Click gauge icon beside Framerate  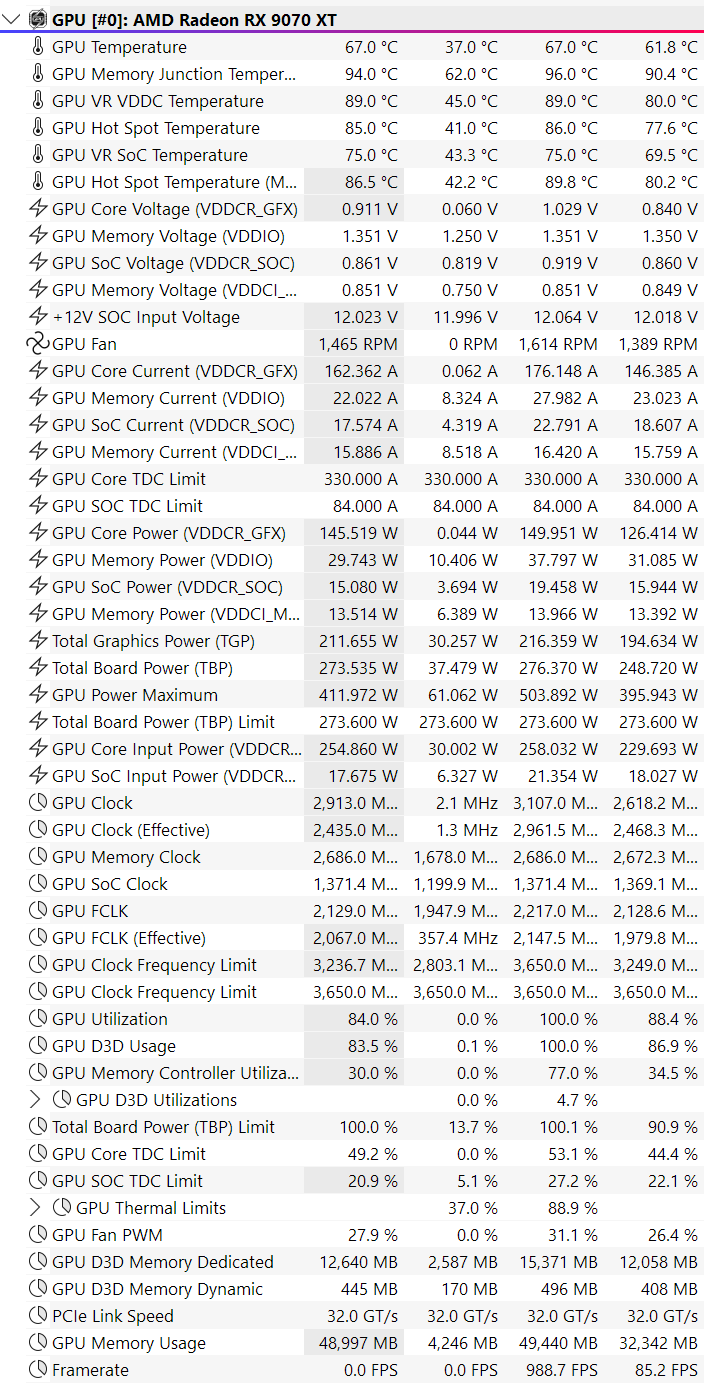[38, 1370]
